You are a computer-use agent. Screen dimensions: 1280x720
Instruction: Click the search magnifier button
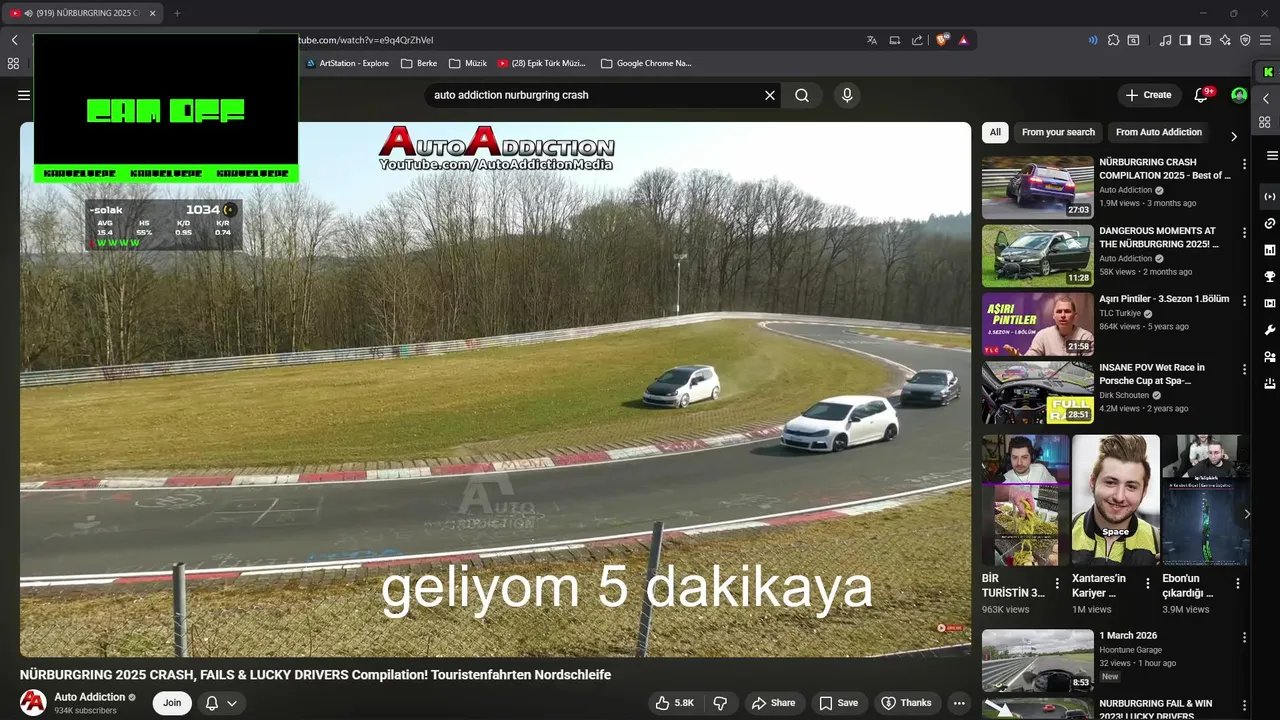[x=802, y=95]
